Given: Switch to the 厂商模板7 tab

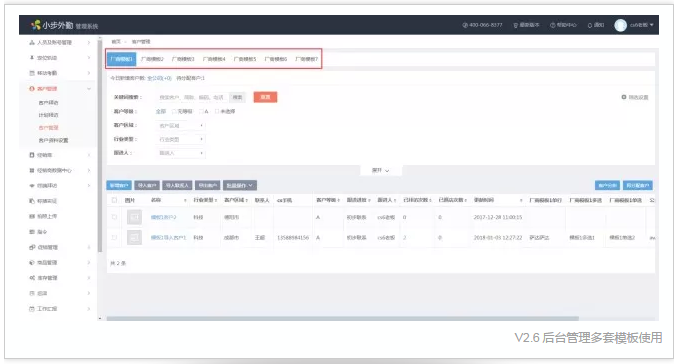Looking at the screenshot, I should click(x=307, y=59).
